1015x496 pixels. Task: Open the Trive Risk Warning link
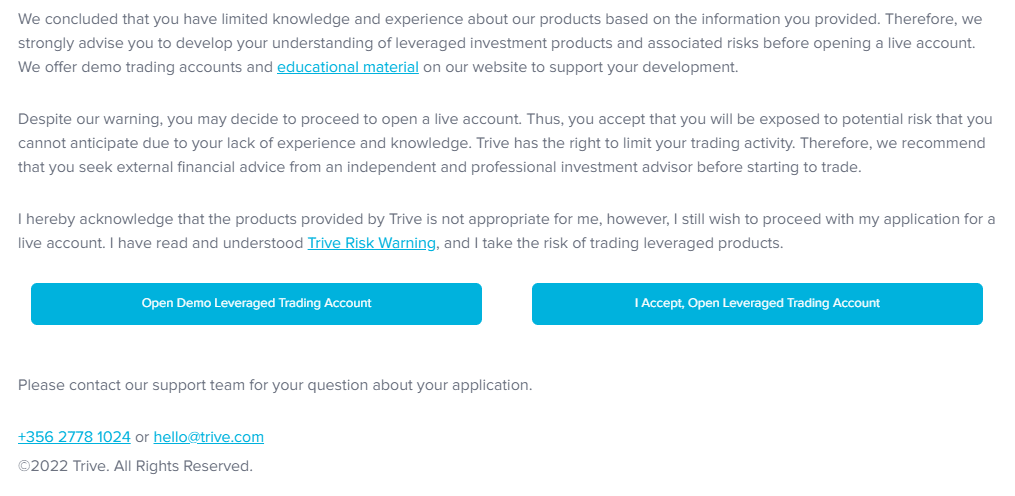pos(372,243)
